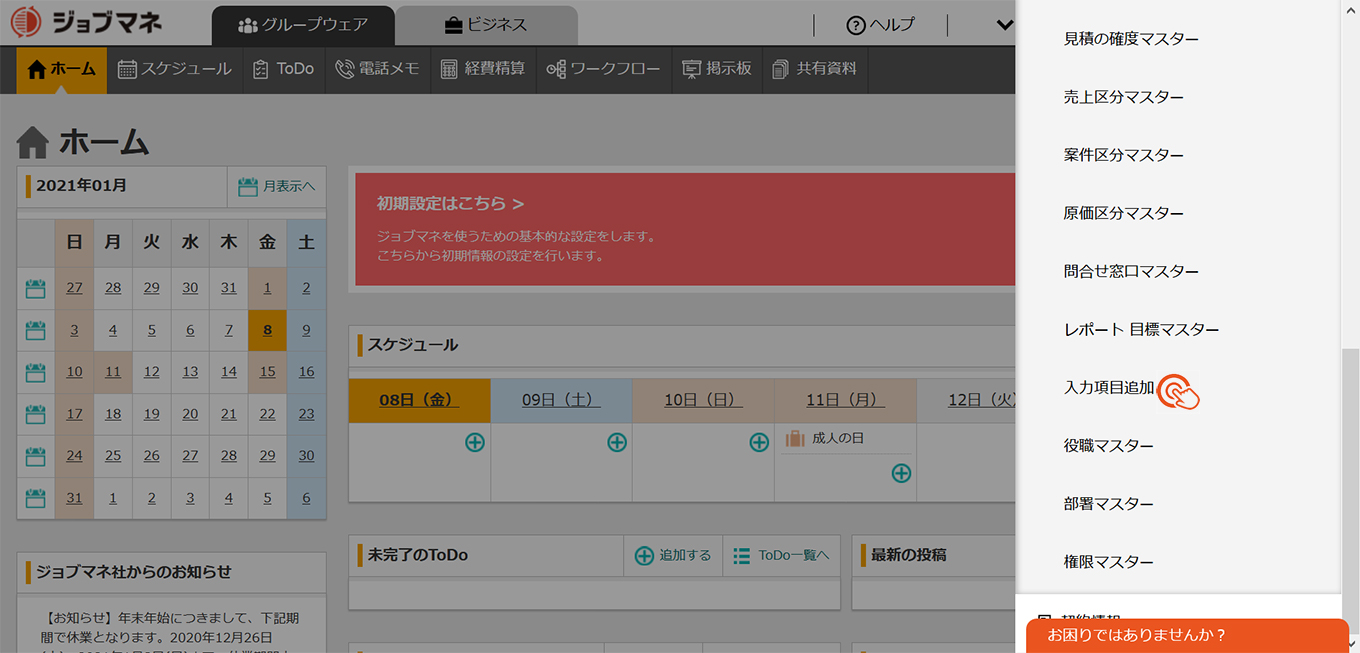Click the 成人の日 holiday entry
Image resolution: width=1360 pixels, height=653 pixels.
(838, 438)
